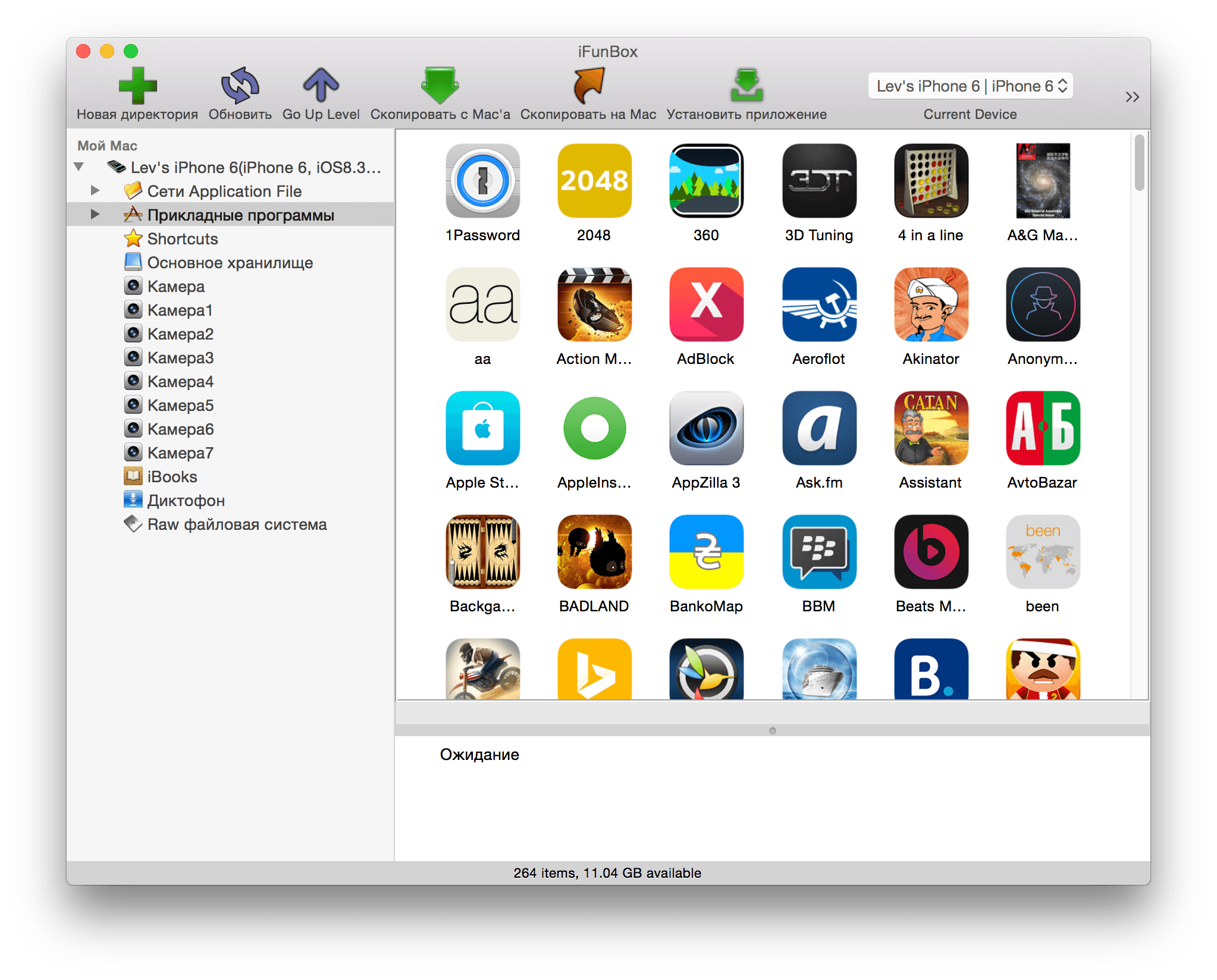Image resolution: width=1217 pixels, height=980 pixels.
Task: Click the green plus New Directory icon
Action: click(137, 86)
